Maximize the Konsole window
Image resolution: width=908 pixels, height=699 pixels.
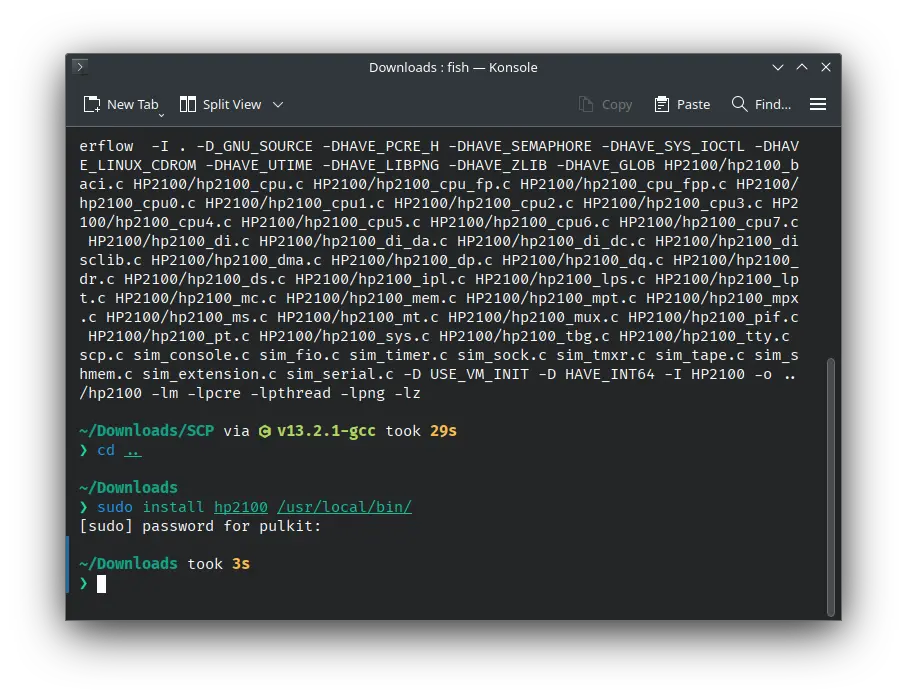click(802, 67)
